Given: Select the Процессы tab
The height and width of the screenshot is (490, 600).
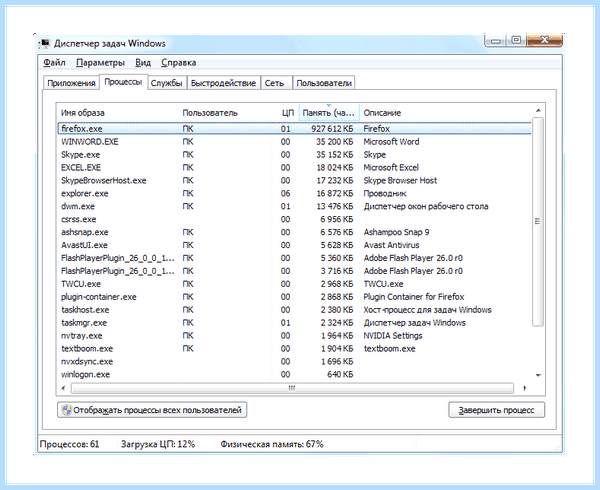Looking at the screenshot, I should (x=123, y=82).
